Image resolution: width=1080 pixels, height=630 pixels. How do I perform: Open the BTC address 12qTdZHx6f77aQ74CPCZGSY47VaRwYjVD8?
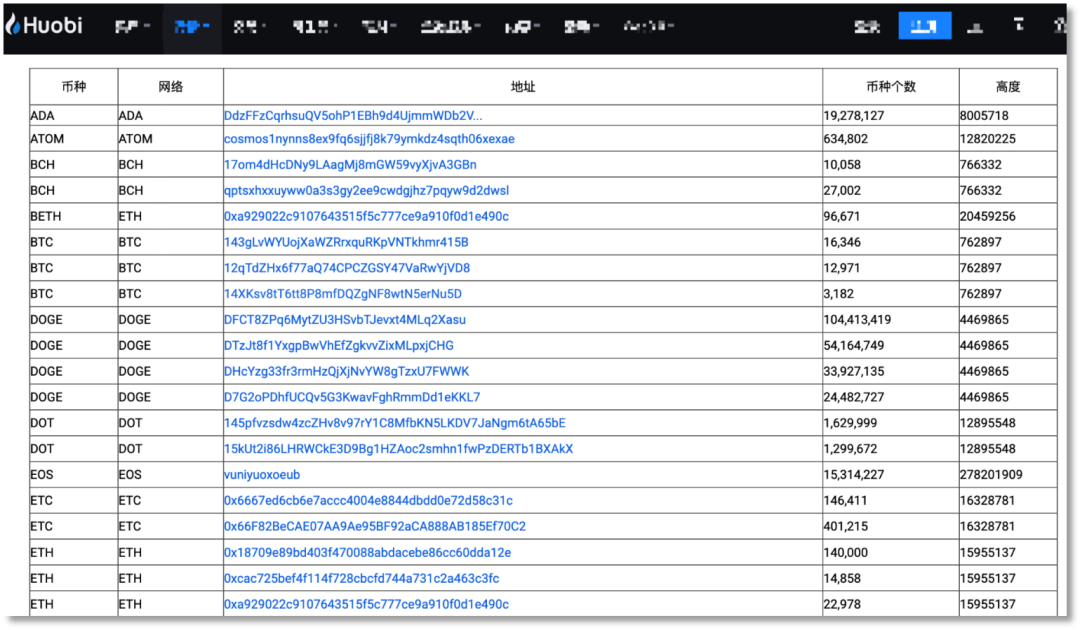click(346, 268)
